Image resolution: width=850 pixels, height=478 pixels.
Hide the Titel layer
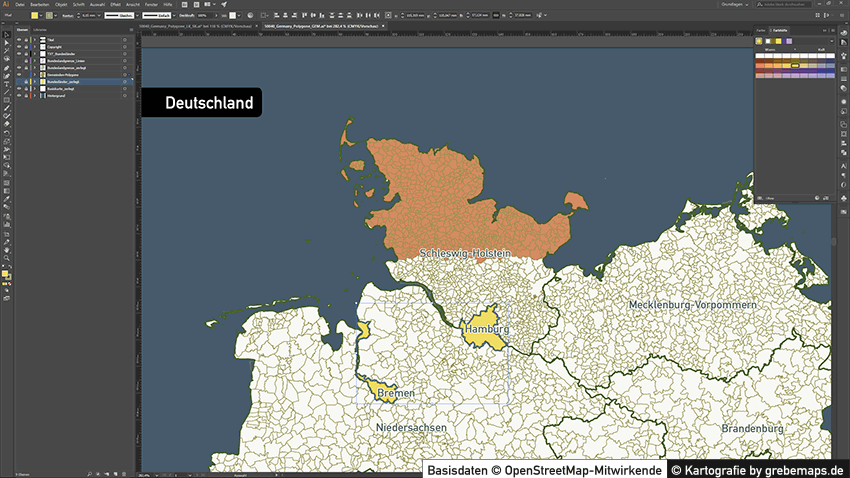point(17,39)
